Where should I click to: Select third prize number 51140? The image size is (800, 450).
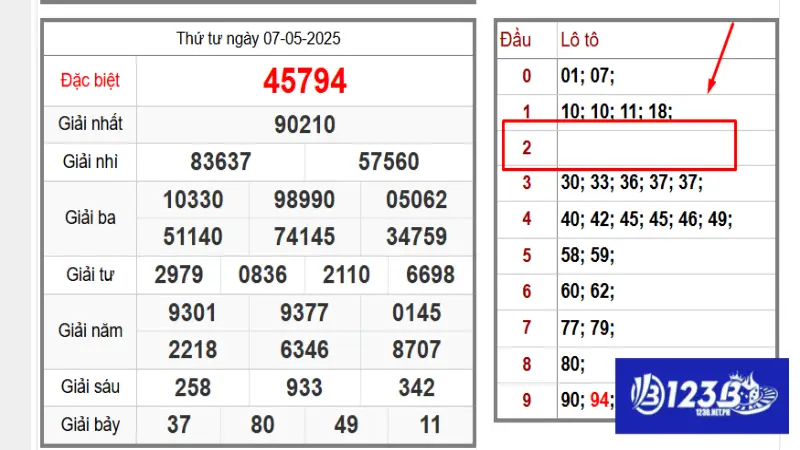tap(193, 237)
